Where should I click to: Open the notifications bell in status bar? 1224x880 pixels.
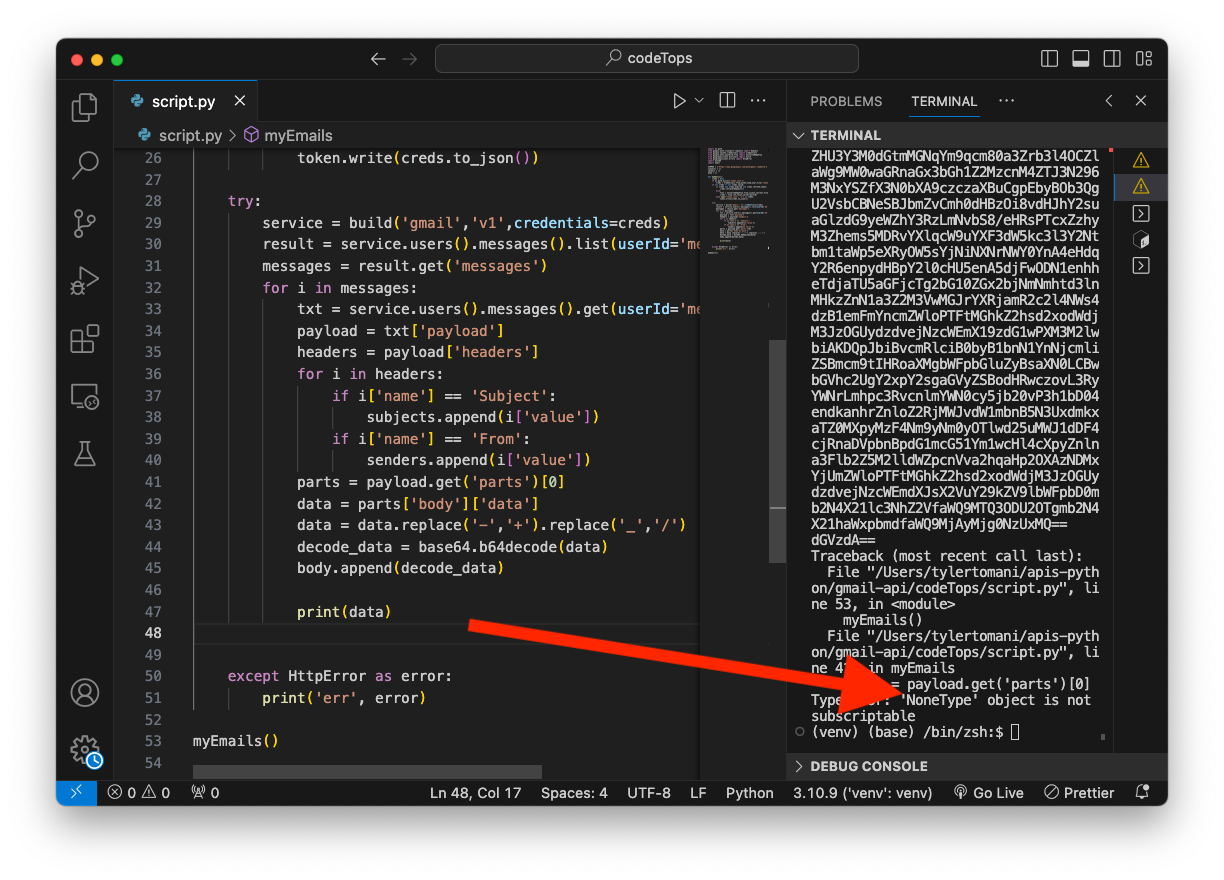(x=1142, y=793)
